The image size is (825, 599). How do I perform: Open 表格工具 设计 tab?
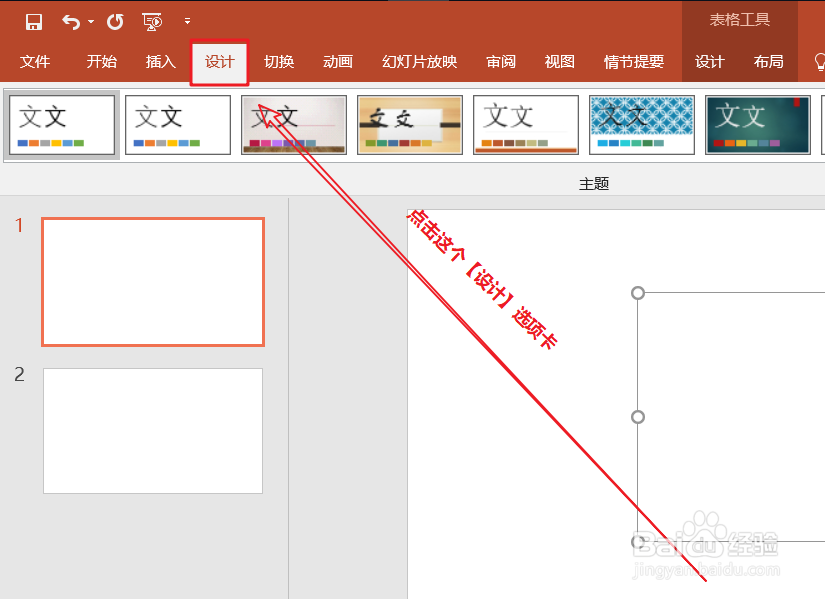tap(709, 62)
